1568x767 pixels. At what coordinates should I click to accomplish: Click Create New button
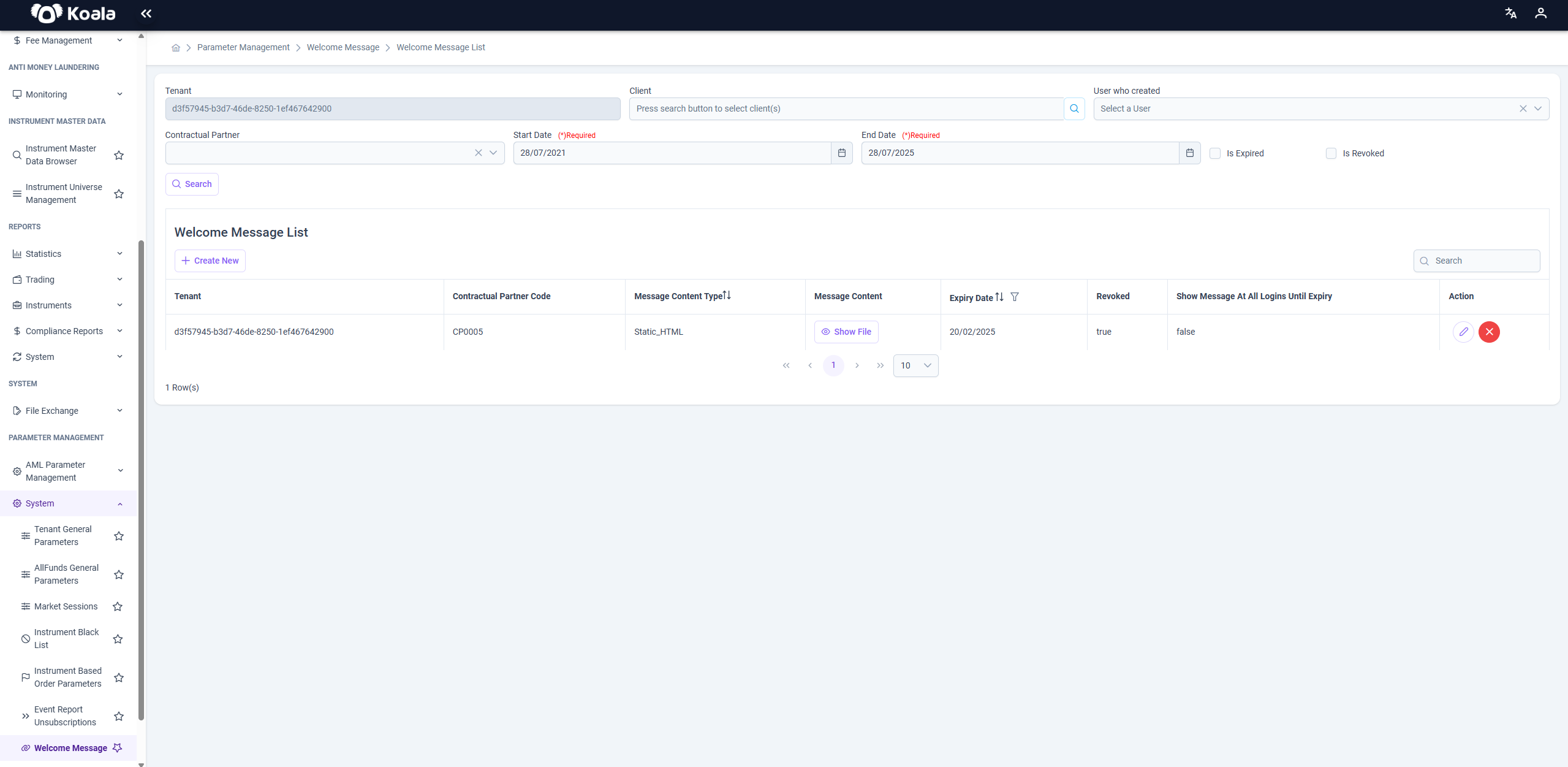point(210,261)
